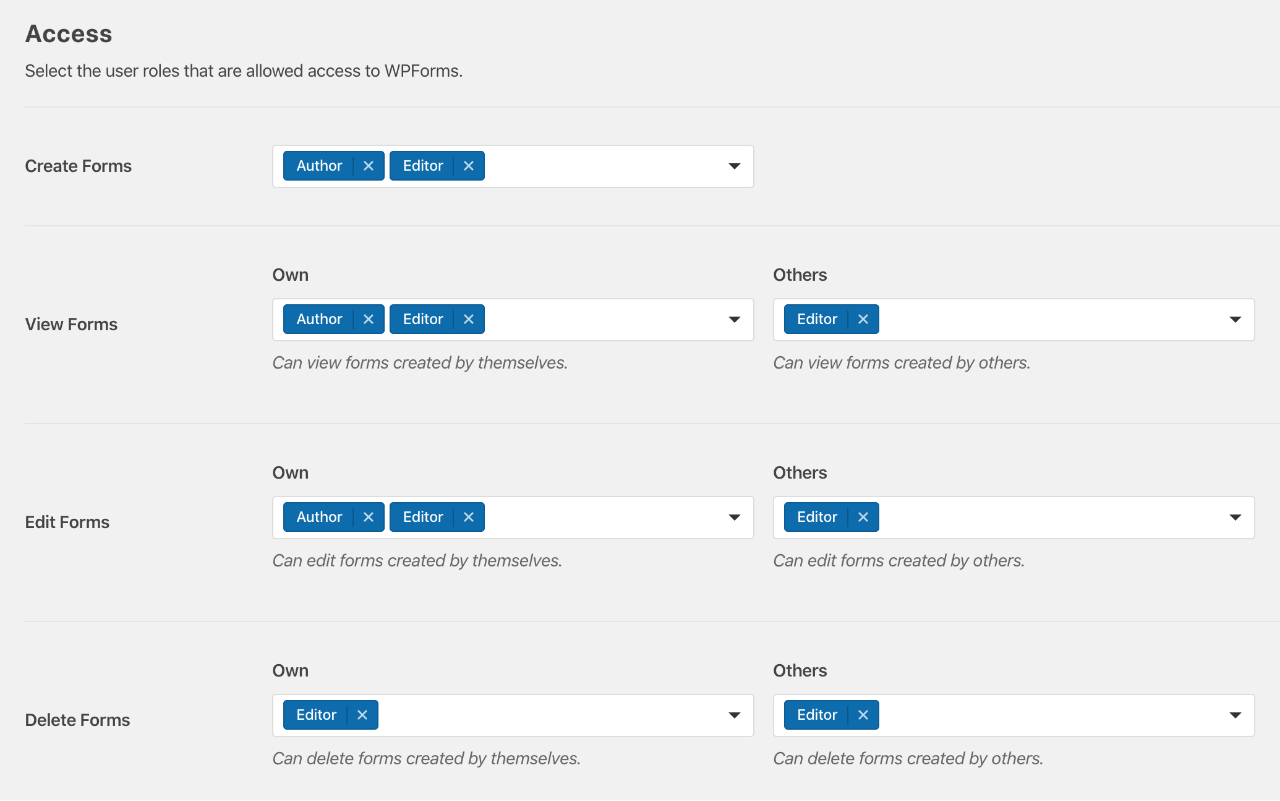Select the Author tag in View Forms Own
1280x801 pixels.
(x=319, y=319)
